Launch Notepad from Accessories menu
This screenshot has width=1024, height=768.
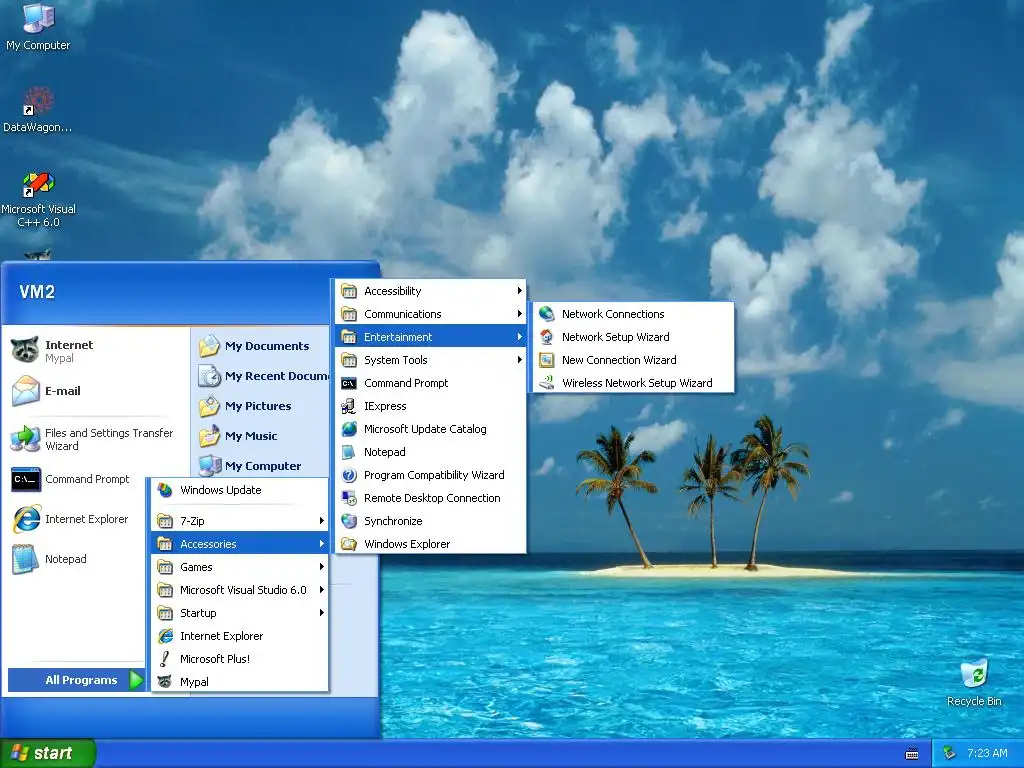coord(431,452)
